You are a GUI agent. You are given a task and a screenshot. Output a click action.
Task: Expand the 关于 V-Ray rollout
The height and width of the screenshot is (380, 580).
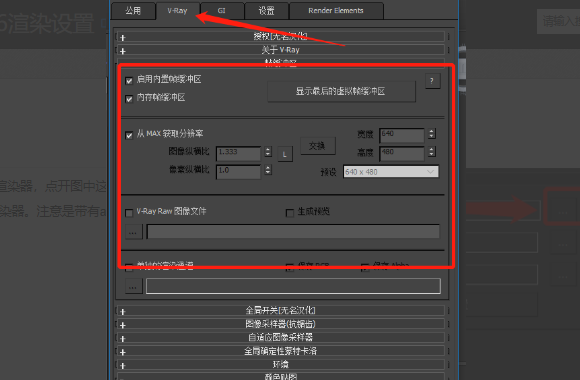coord(281,50)
